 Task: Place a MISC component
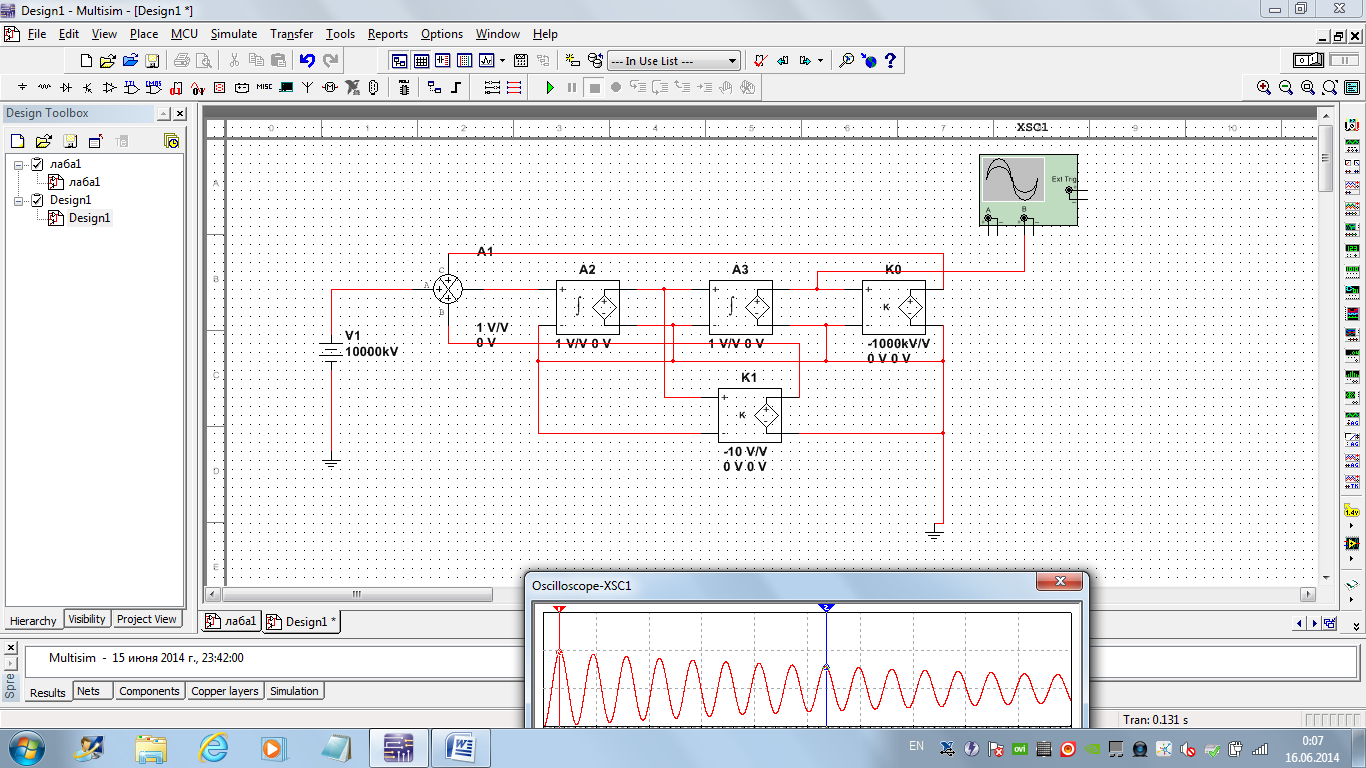pos(264,88)
